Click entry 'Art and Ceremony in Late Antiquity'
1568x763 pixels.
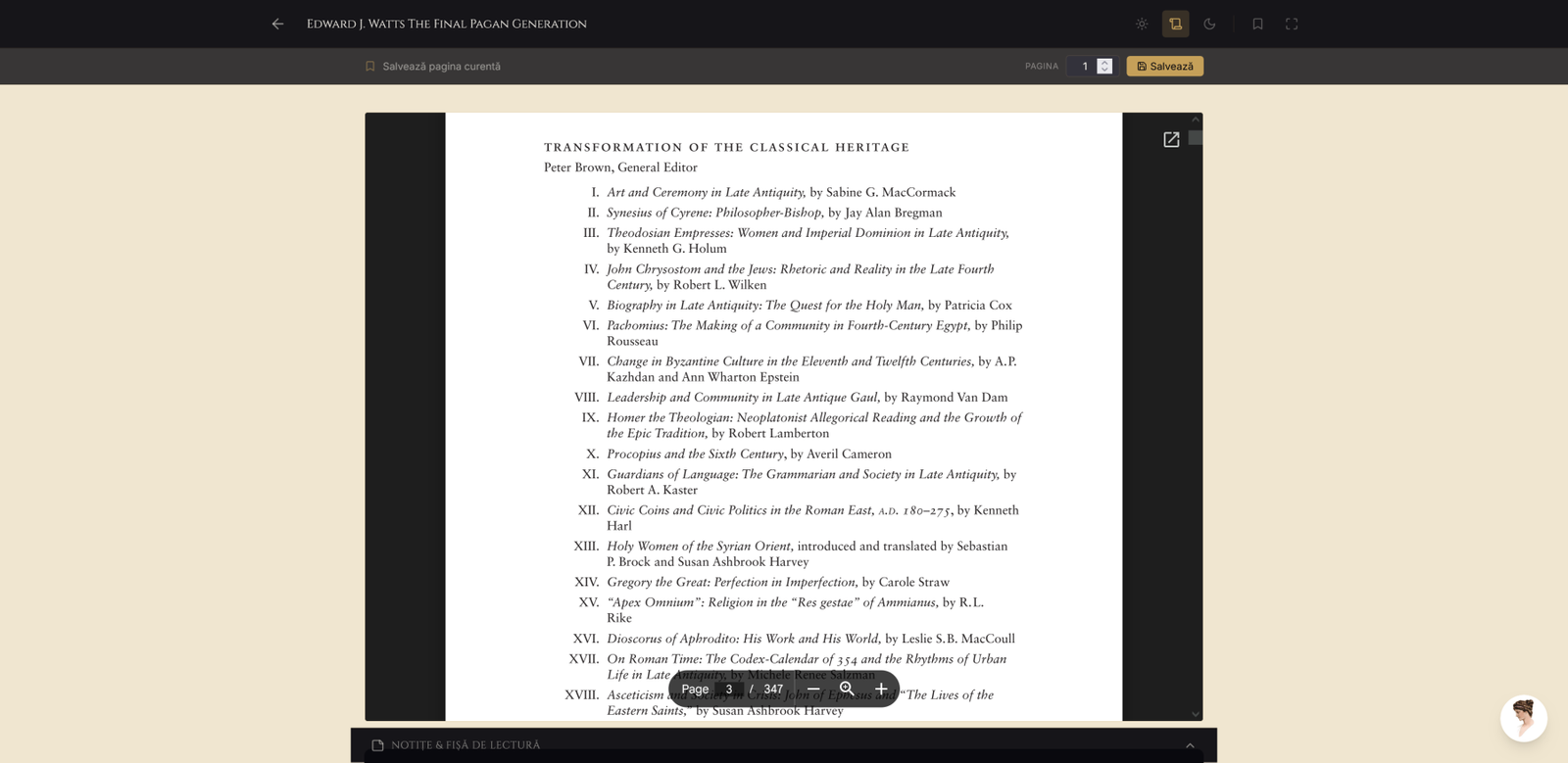(781, 193)
